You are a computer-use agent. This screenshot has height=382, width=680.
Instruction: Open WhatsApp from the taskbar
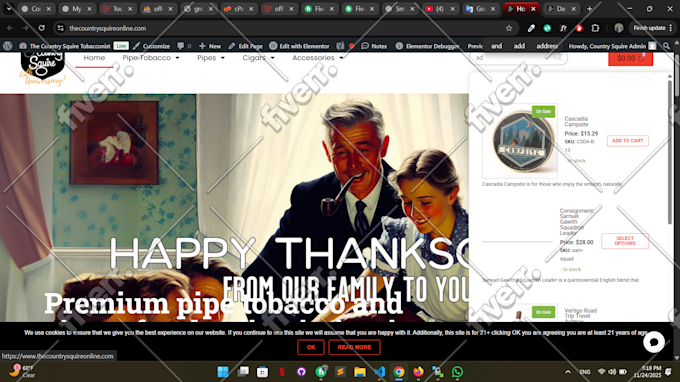pos(457,372)
